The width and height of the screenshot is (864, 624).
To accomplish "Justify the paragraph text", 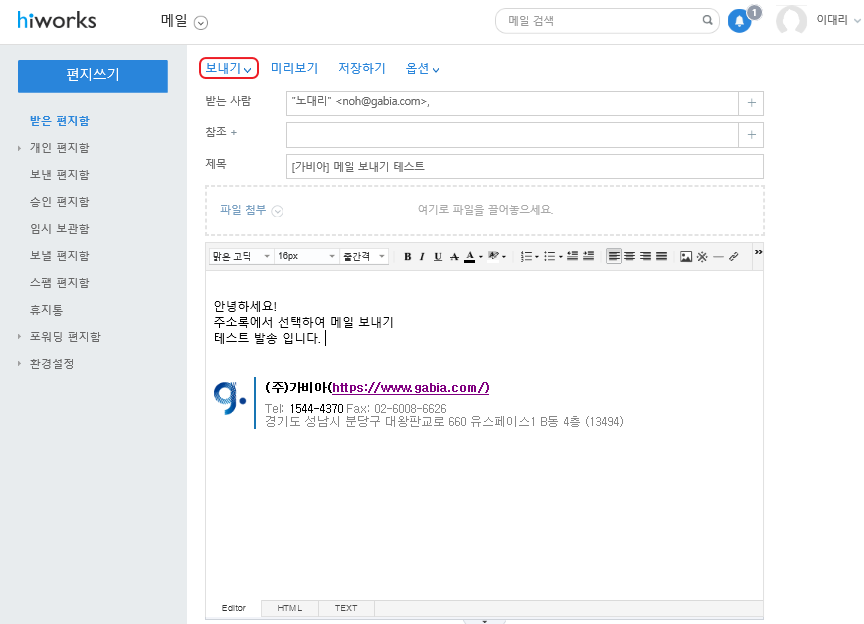I will click(x=661, y=257).
